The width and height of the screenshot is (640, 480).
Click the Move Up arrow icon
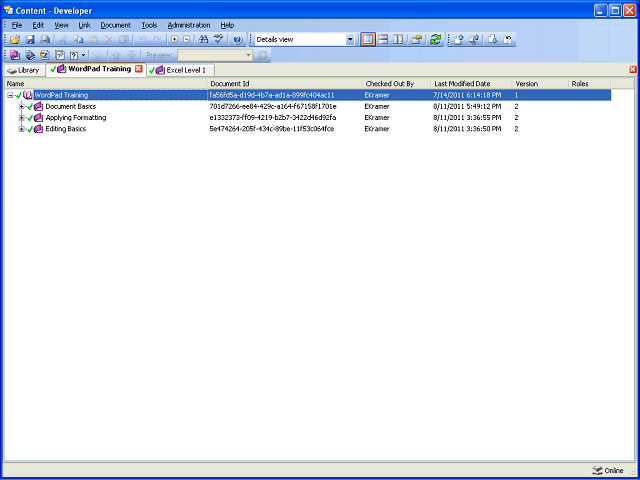click(x=116, y=55)
